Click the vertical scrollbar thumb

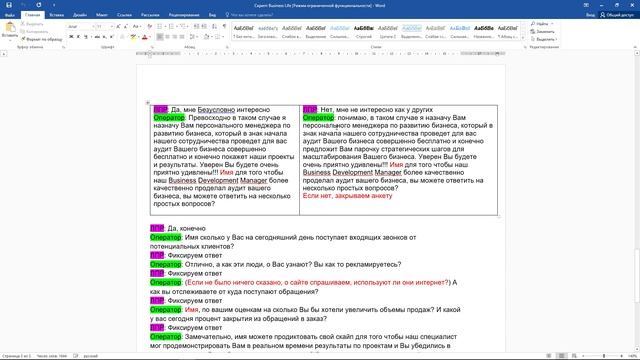(x=637, y=276)
